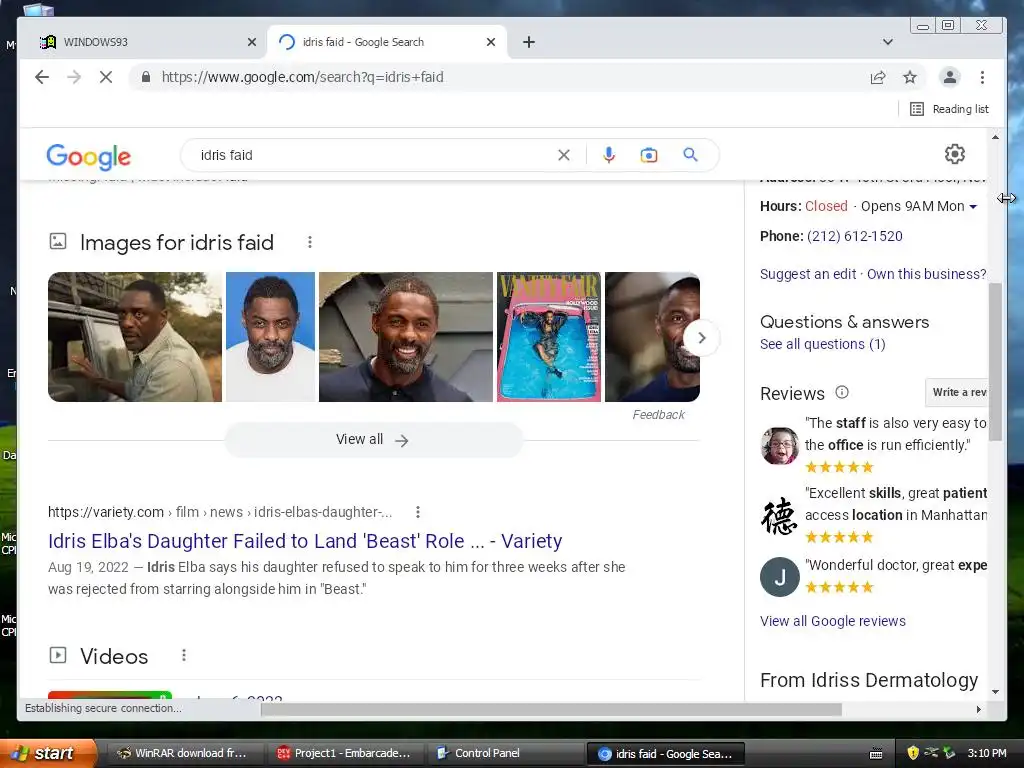Click Own this business?
This screenshot has height=768, width=1024.
pos(927,274)
